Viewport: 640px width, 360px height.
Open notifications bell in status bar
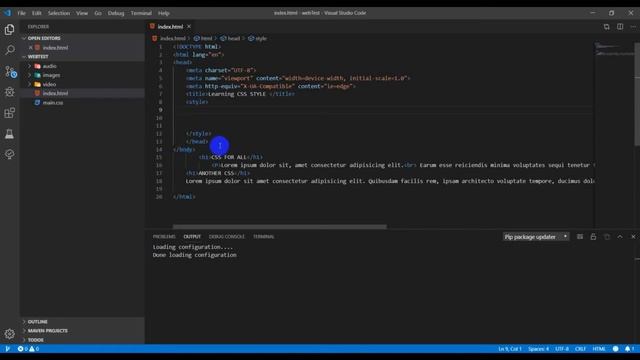click(629, 349)
